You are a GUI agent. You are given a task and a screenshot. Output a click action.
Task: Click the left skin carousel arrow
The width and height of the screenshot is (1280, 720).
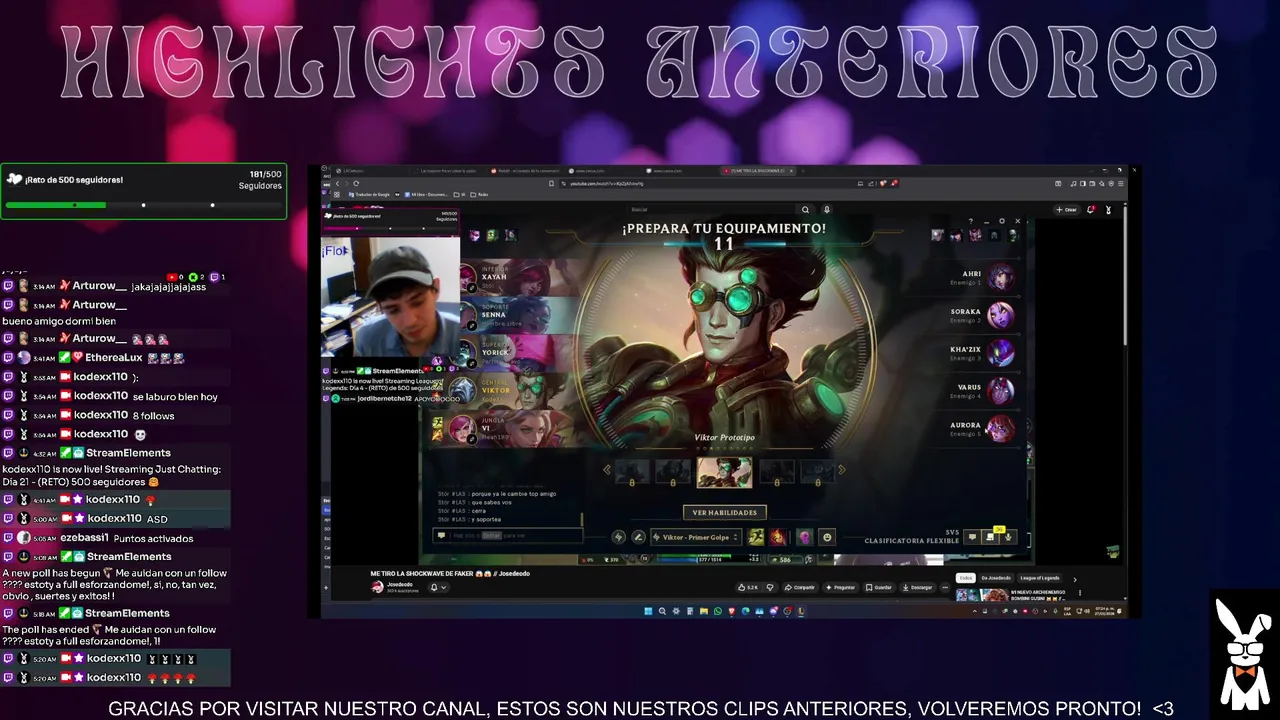click(606, 470)
